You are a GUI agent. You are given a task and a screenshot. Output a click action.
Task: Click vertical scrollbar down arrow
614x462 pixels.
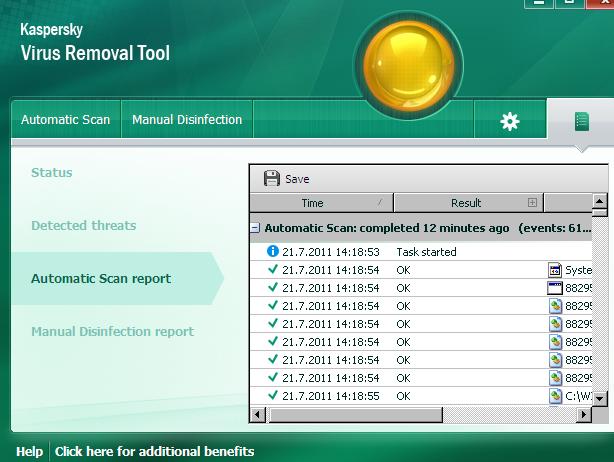click(x=600, y=399)
